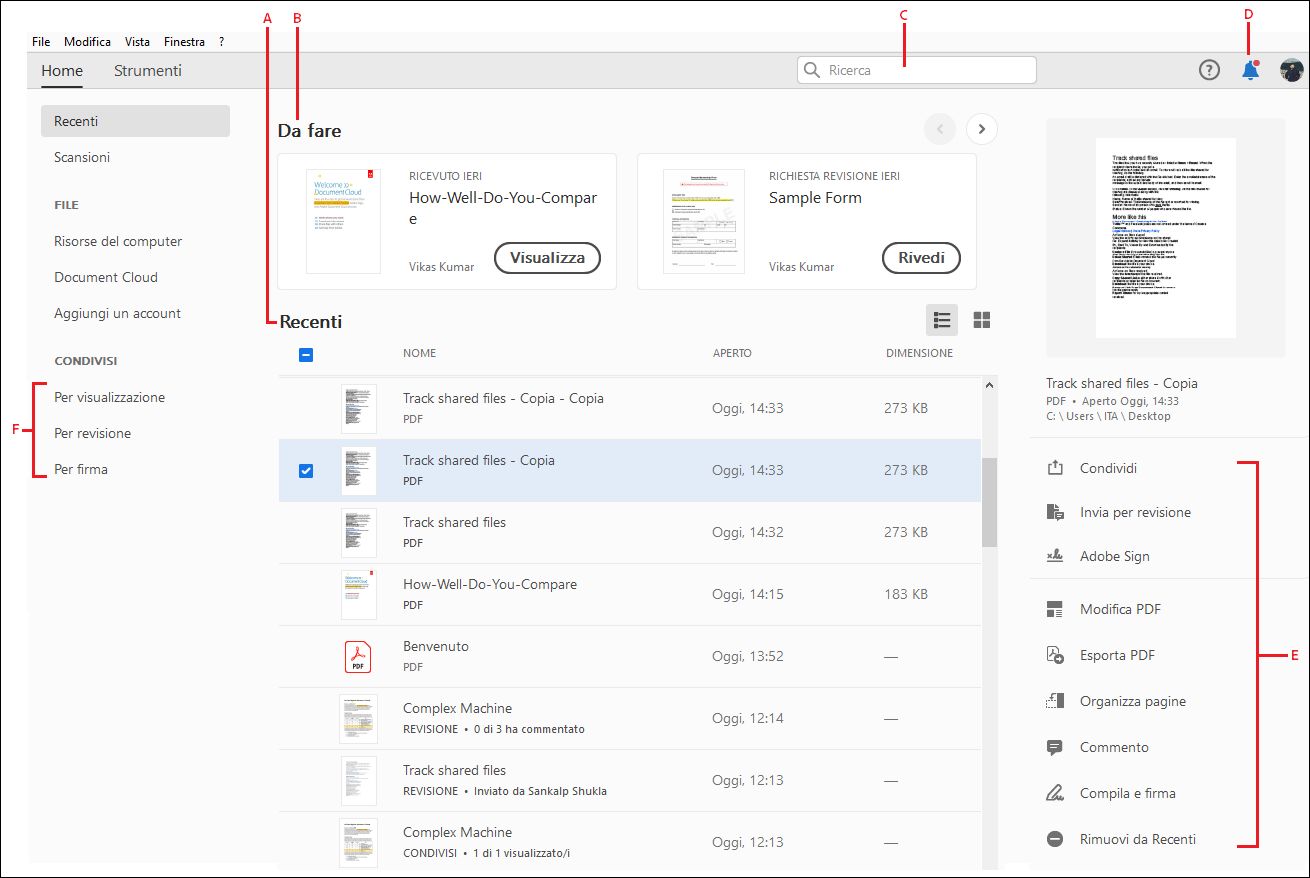The width and height of the screenshot is (1310, 878).
Task: Click the Condividi share icon
Action: (1054, 468)
